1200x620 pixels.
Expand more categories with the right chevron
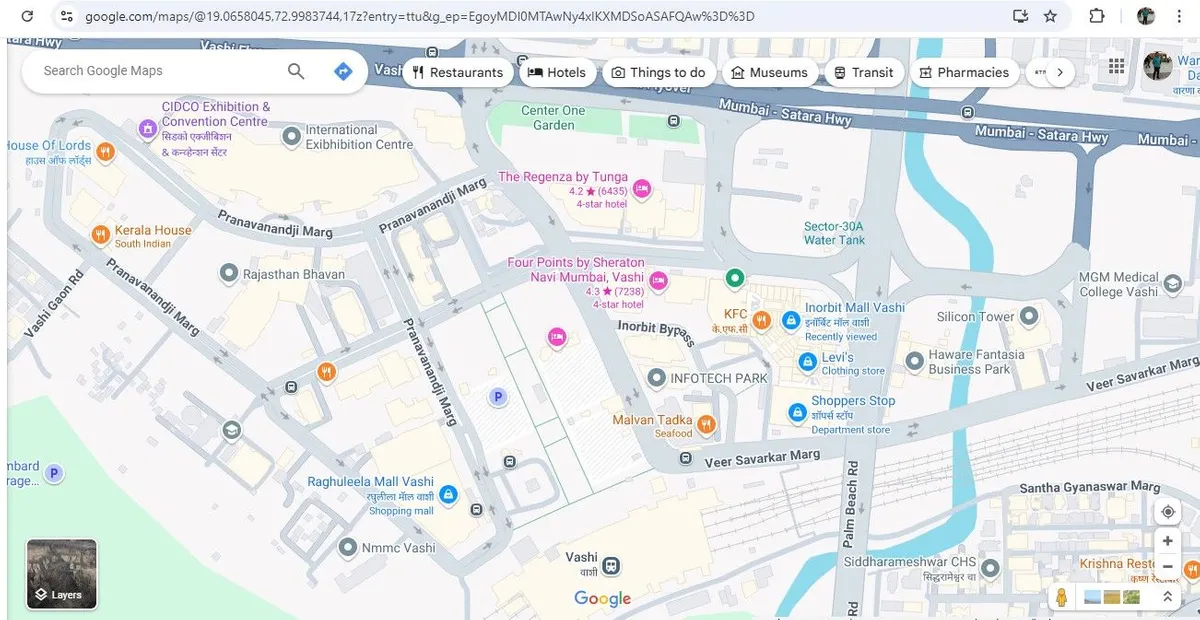[1059, 72]
